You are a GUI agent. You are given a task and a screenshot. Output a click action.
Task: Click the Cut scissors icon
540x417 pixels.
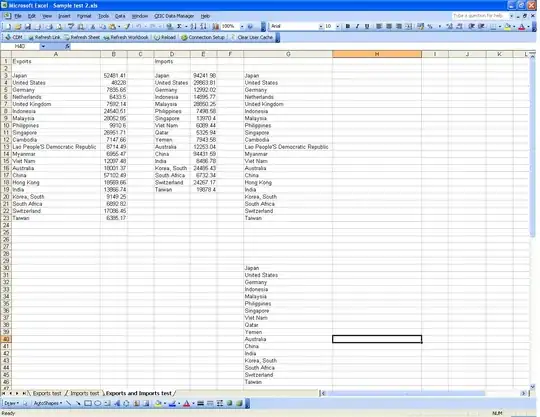(x=93, y=26)
